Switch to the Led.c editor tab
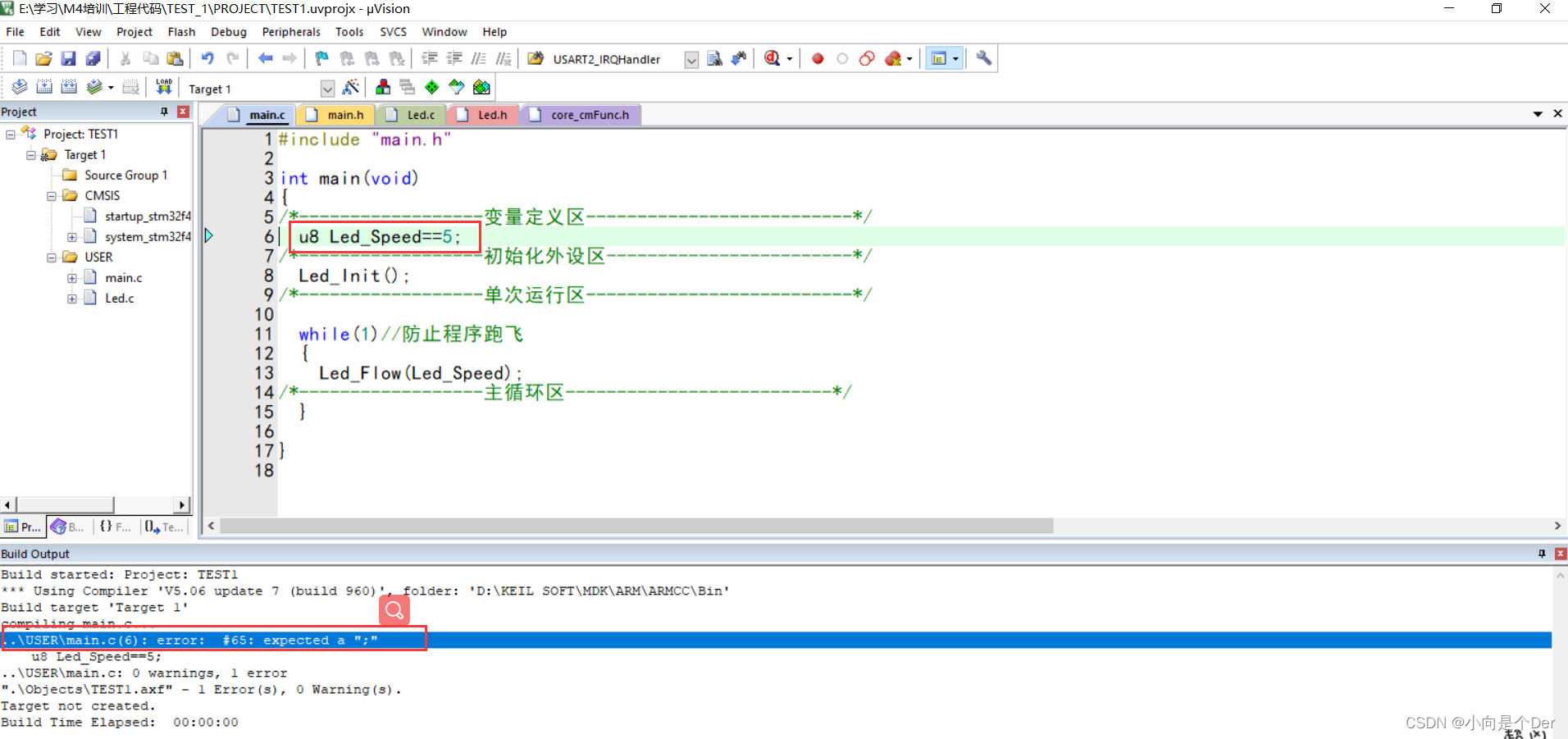 (x=413, y=115)
